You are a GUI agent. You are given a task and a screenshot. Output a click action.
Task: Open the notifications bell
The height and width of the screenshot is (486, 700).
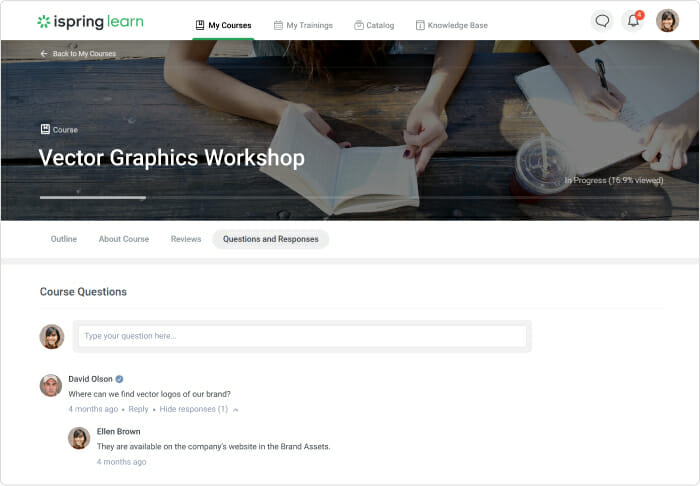tap(633, 21)
